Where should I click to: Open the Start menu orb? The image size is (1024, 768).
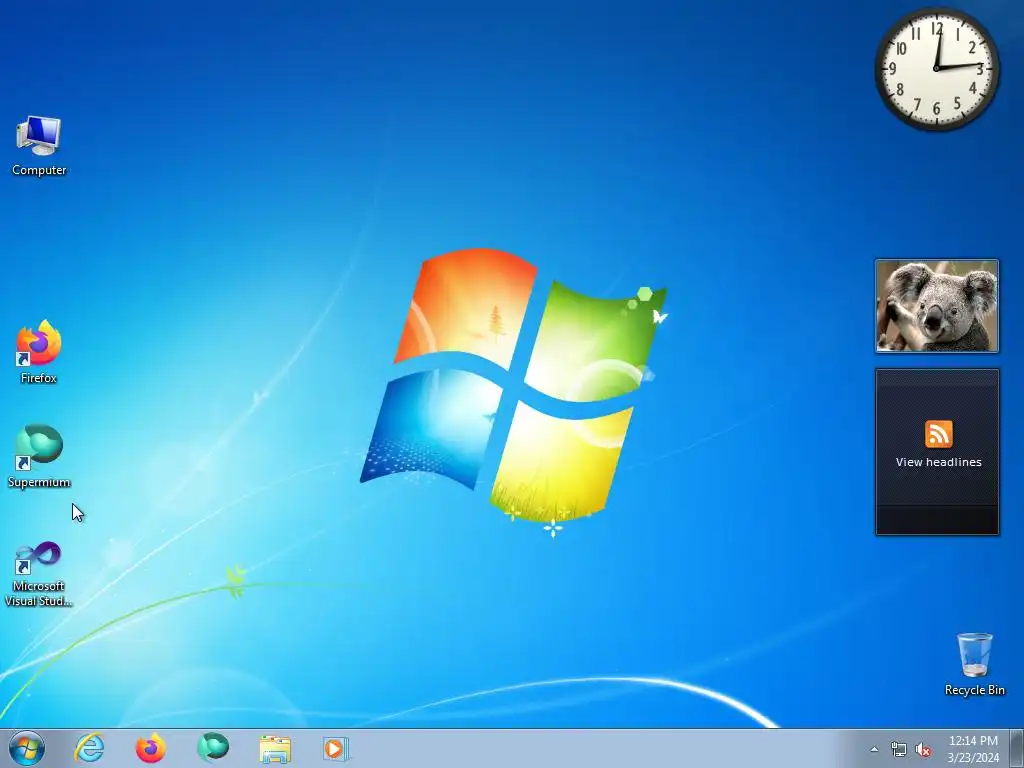pos(27,748)
